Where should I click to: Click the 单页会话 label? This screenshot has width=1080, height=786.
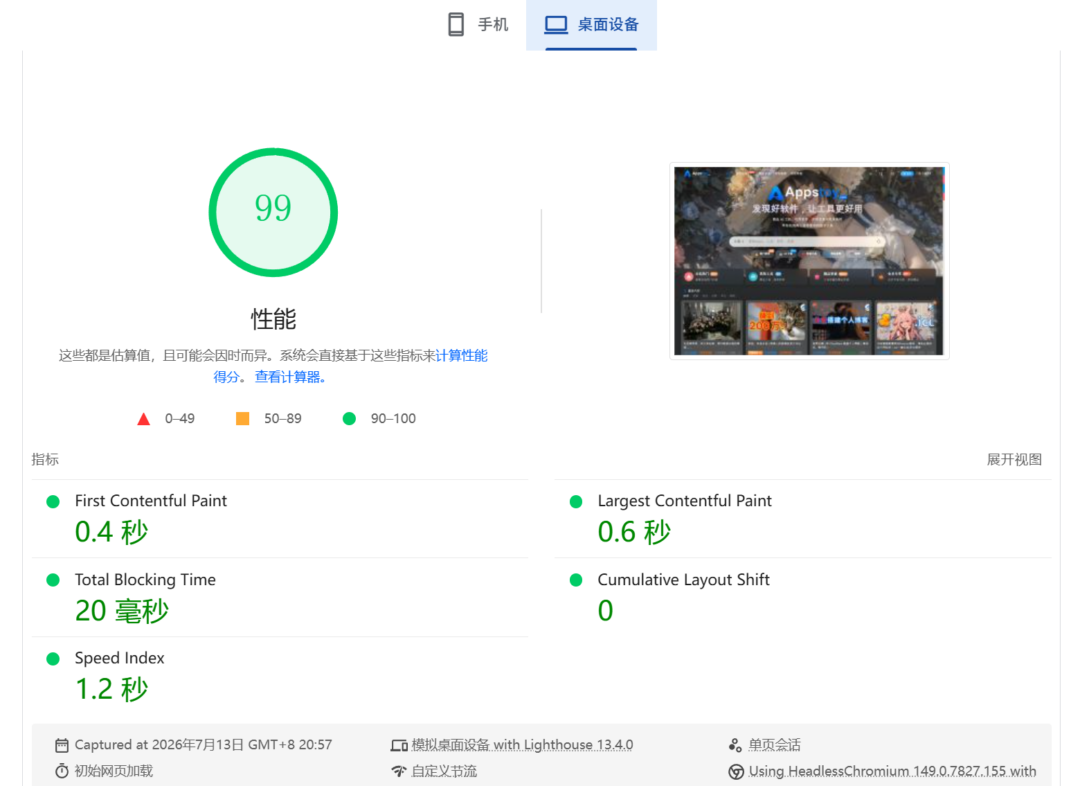click(x=775, y=745)
